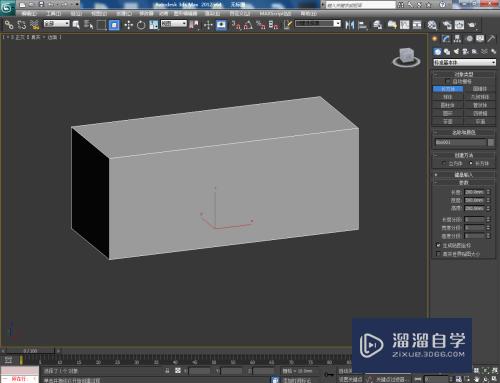Click the Align tool icon
The width and height of the screenshot is (500, 383).
tap(362, 25)
